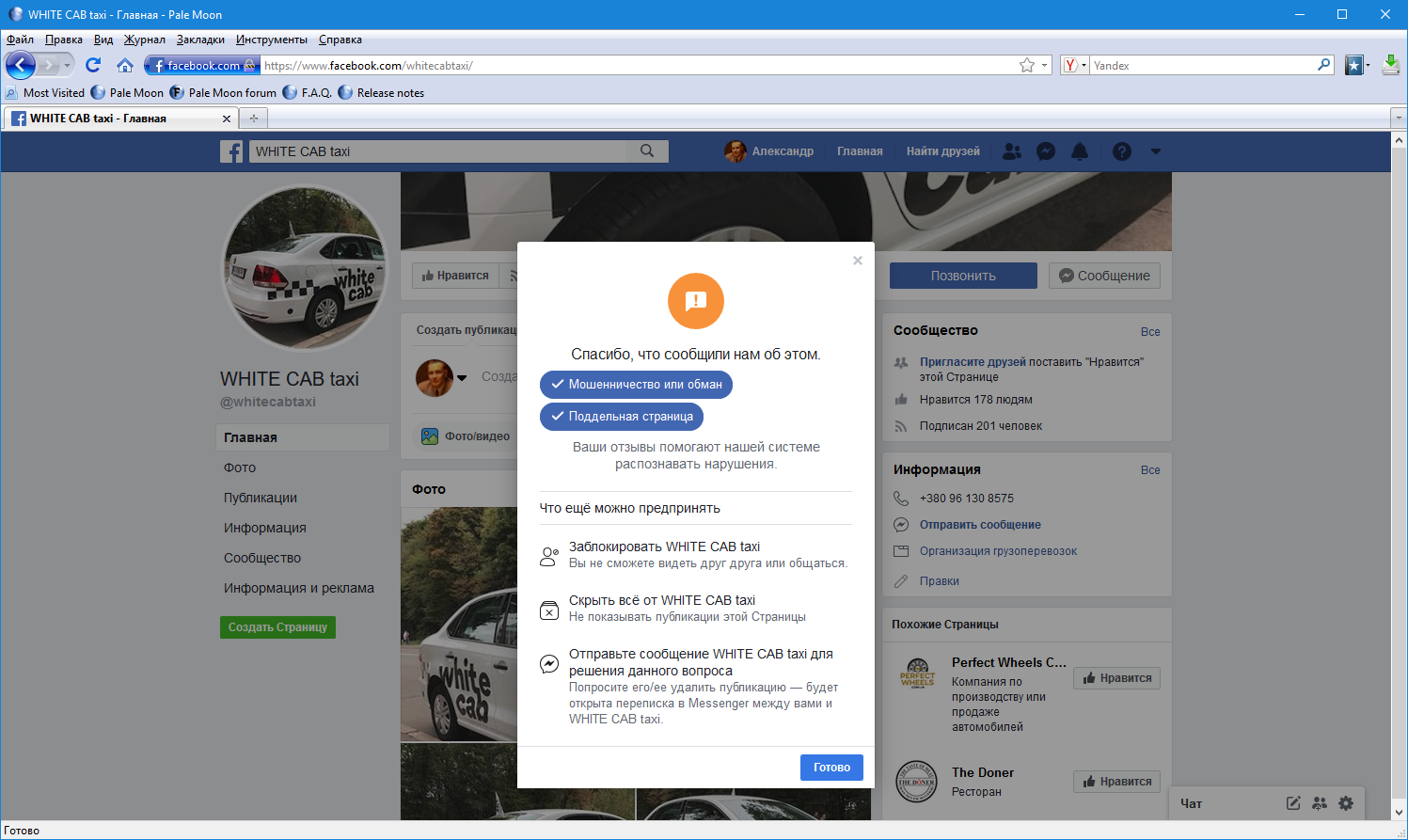Click the browser Back arrow button

click(x=21, y=65)
